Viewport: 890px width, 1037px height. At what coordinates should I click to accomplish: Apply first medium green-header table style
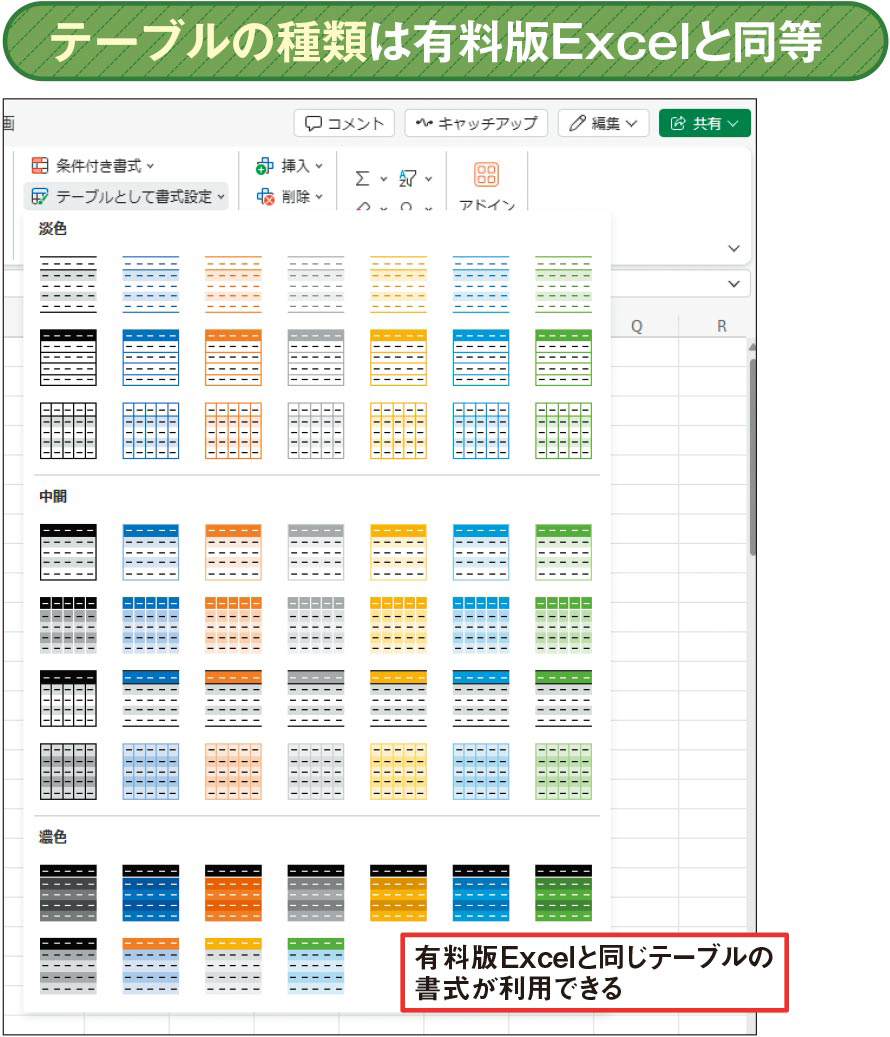[563, 552]
